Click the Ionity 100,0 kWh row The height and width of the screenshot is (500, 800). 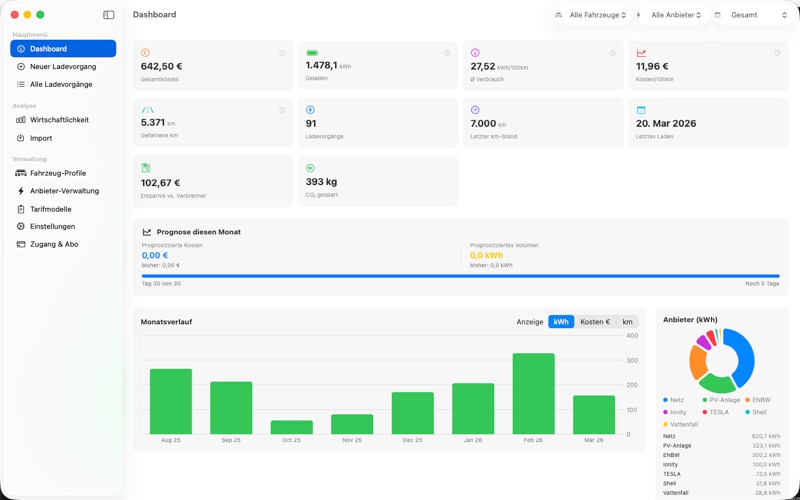(721, 465)
